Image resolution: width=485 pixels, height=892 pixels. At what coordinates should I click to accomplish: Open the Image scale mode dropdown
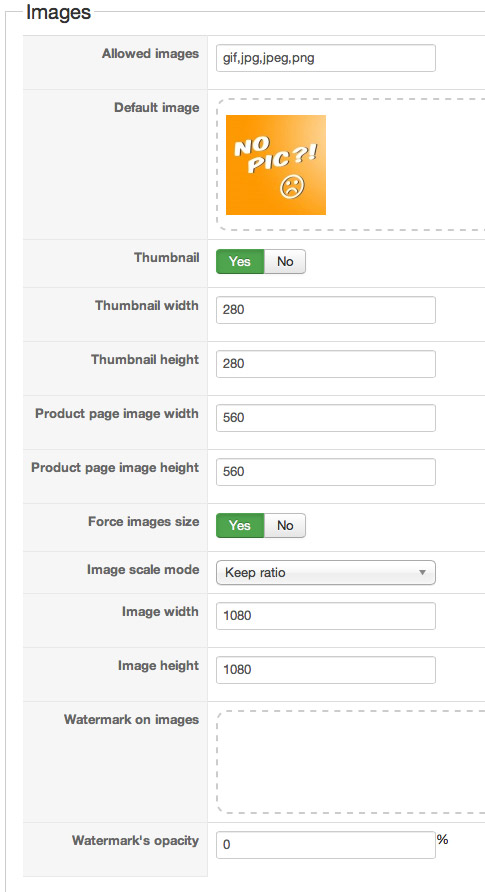coord(326,573)
